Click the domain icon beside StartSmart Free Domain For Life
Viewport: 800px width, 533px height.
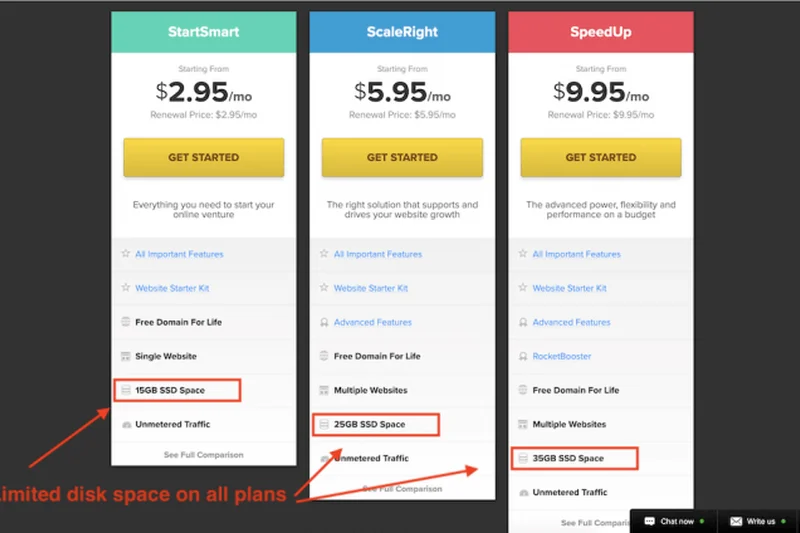click(x=126, y=322)
